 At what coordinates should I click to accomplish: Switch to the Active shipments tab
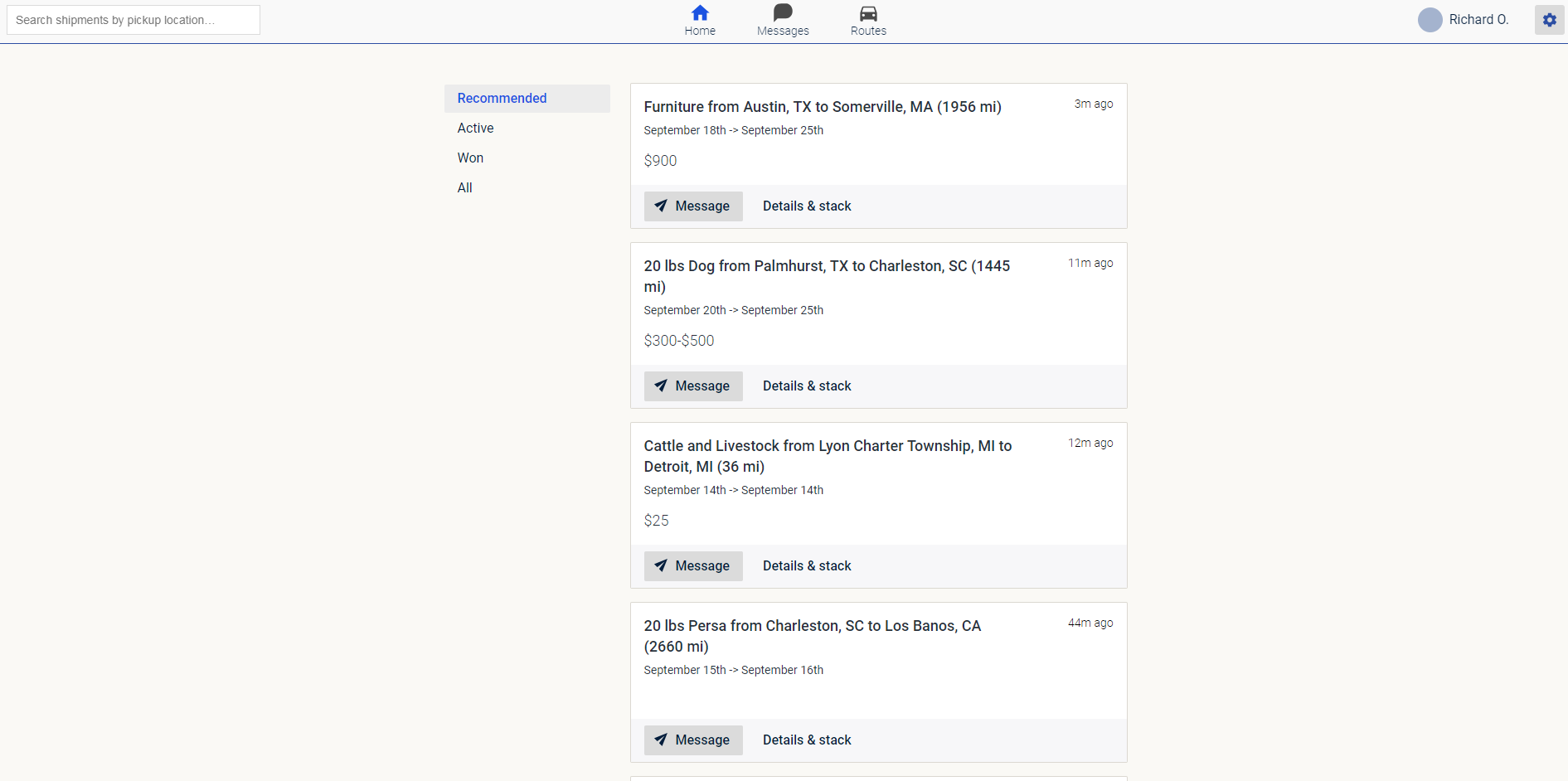pyautogui.click(x=475, y=129)
